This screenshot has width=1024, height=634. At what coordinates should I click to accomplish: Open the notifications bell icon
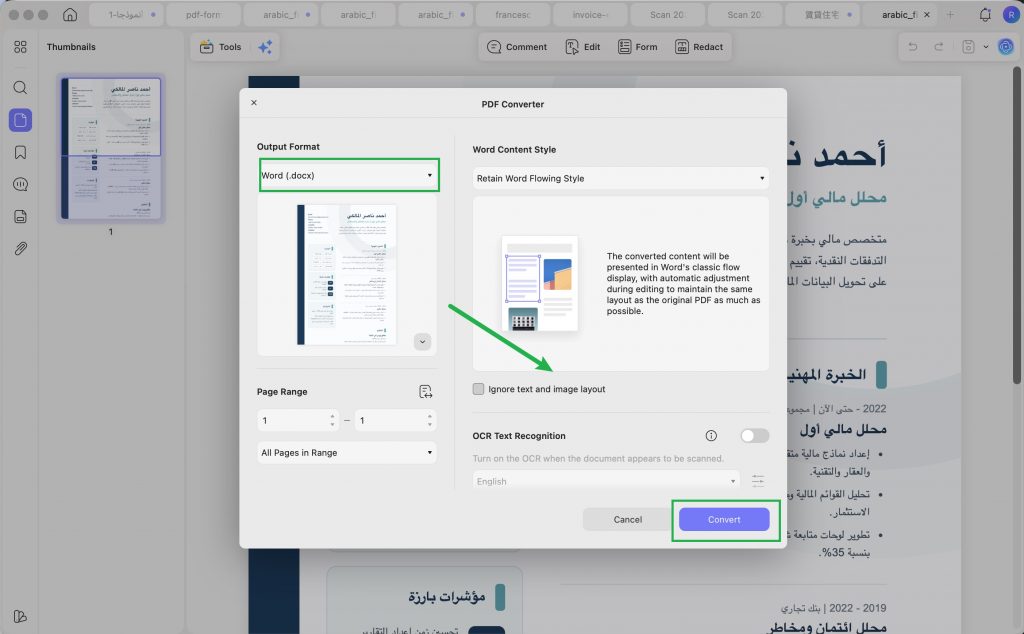[985, 14]
